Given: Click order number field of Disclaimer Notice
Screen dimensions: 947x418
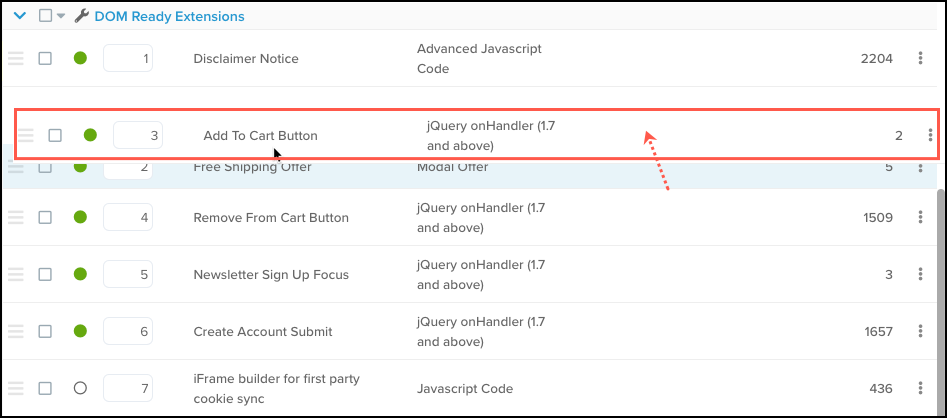Looking at the screenshot, I should tap(128, 59).
